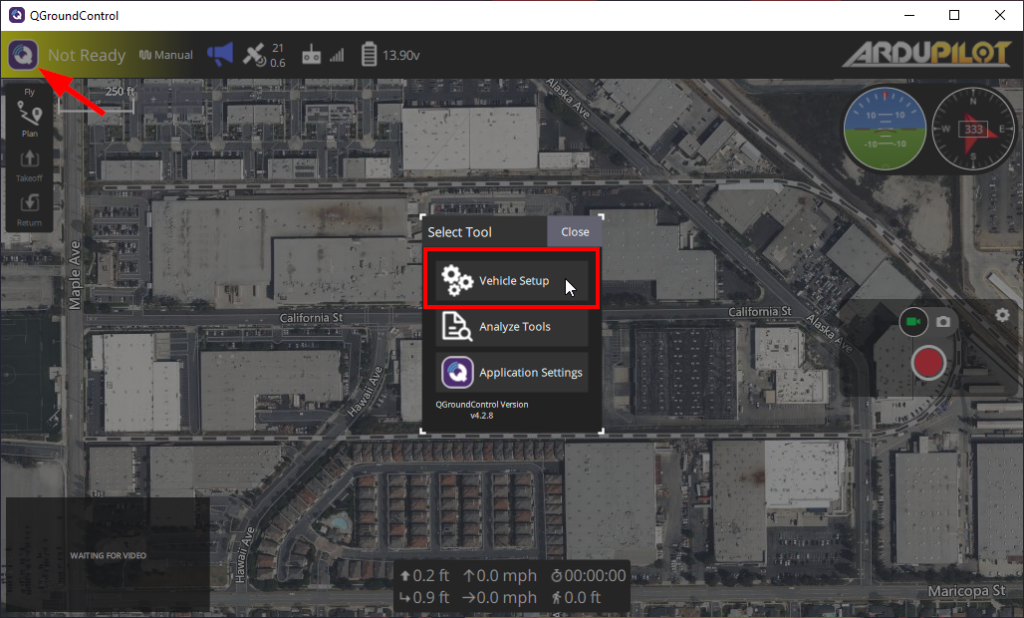This screenshot has height=618, width=1024.
Task: Click the compass heading instrument
Action: point(970,128)
